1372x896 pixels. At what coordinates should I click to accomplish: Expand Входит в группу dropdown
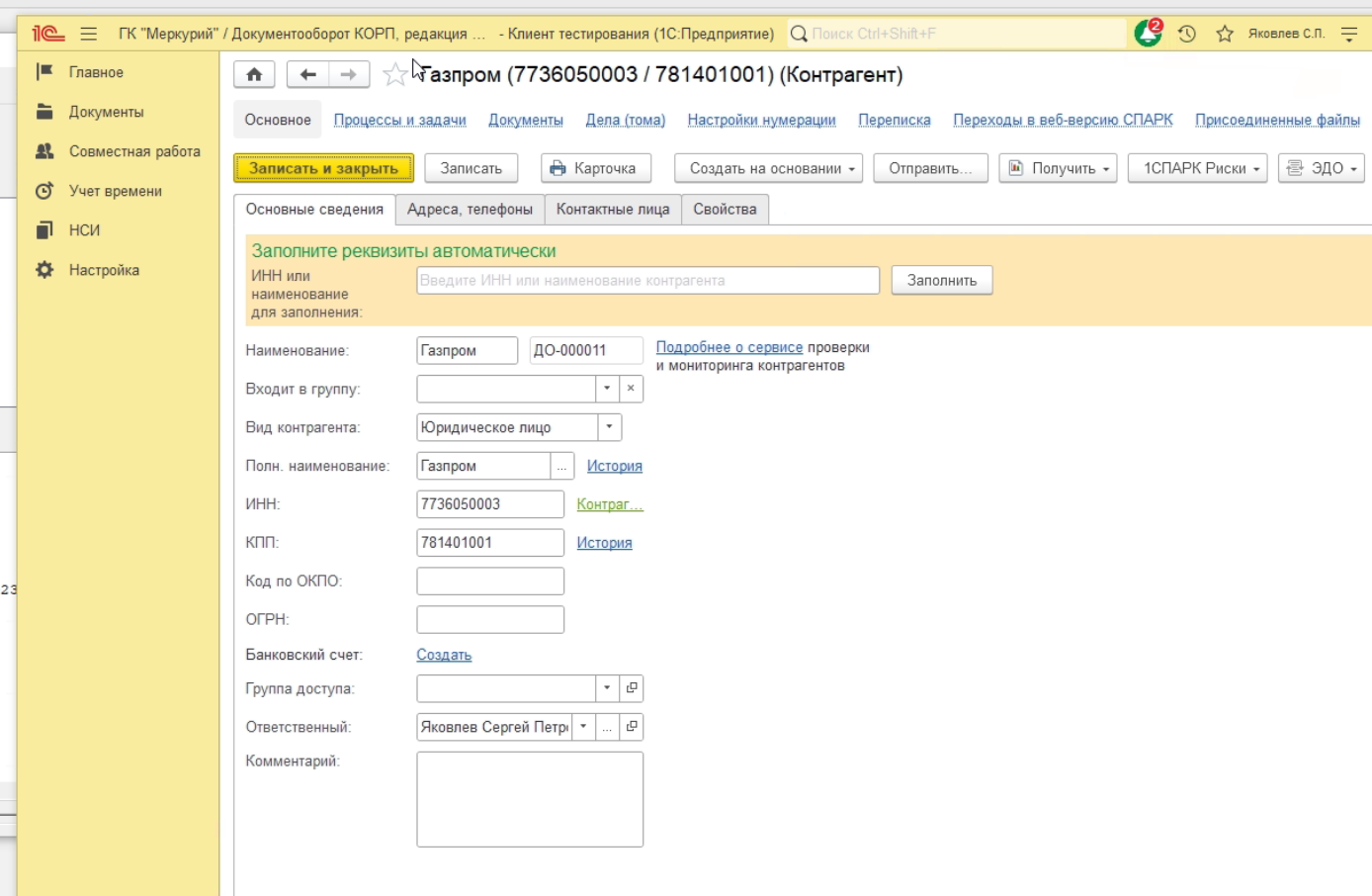tap(607, 389)
